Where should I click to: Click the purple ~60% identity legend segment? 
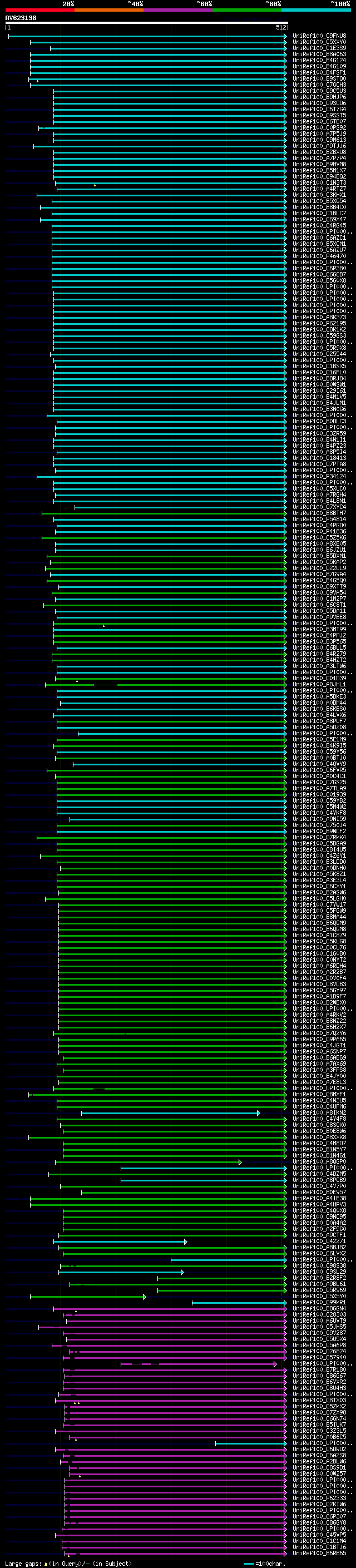pos(179,10)
